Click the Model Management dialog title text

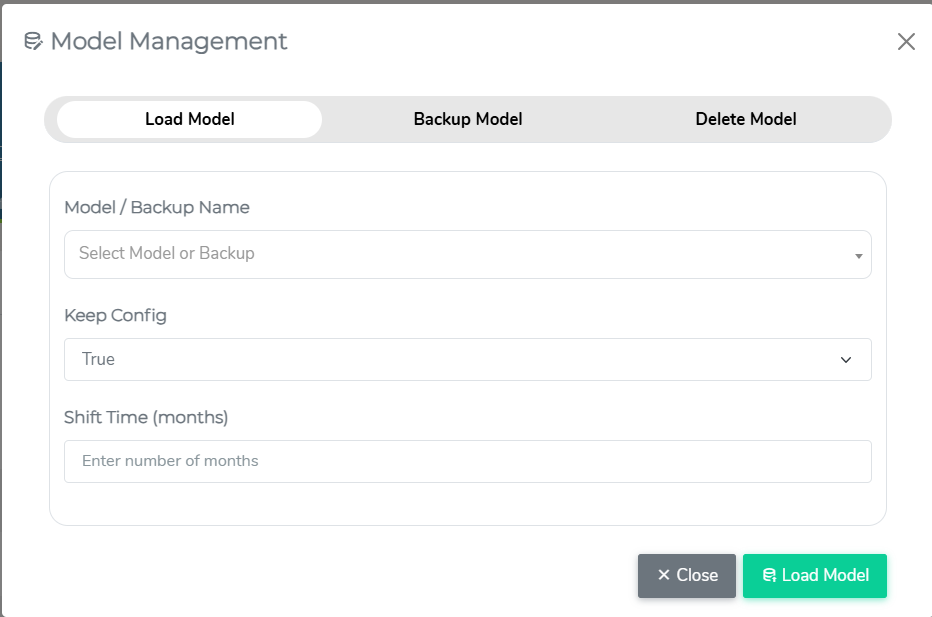click(169, 41)
